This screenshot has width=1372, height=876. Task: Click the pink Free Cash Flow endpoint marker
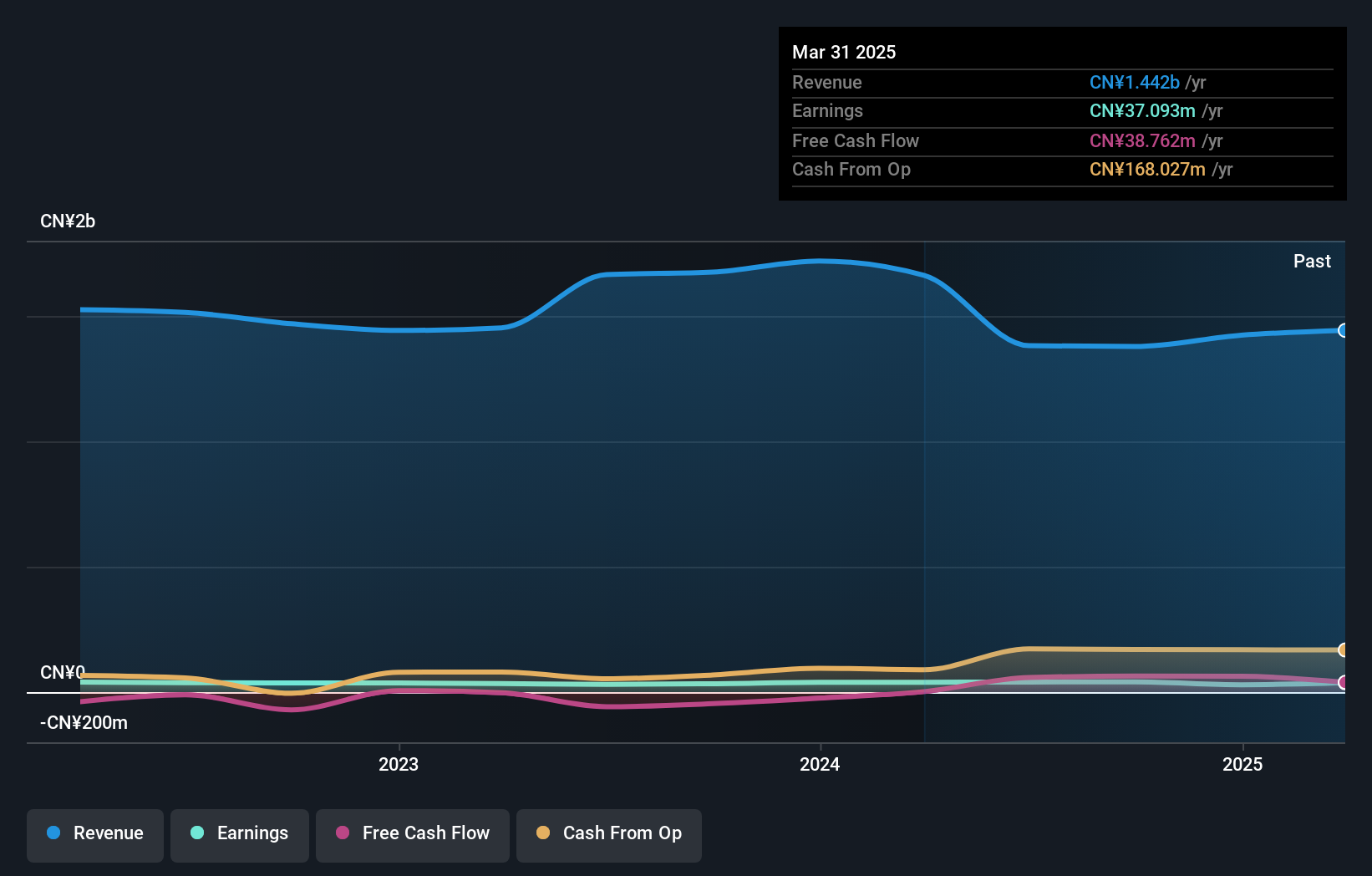pyautogui.click(x=1343, y=682)
